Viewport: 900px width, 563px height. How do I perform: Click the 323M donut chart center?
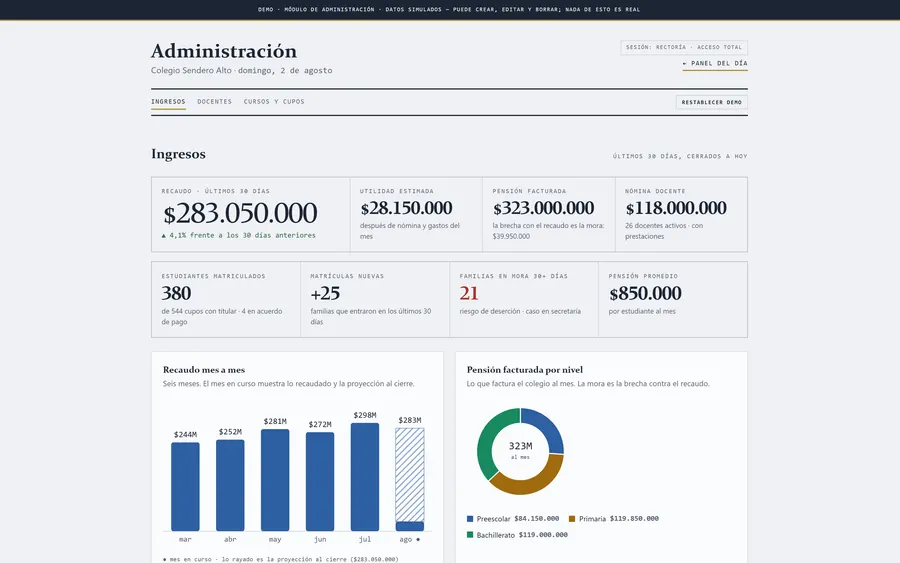point(521,450)
